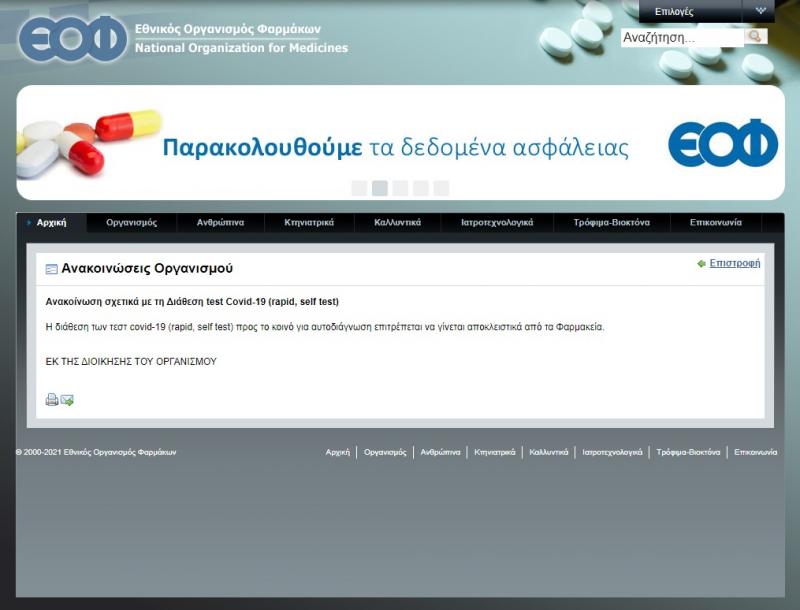Viewport: 800px width, 610px height.
Task: Open the Επικοινωνία main menu tab
Action: click(716, 223)
